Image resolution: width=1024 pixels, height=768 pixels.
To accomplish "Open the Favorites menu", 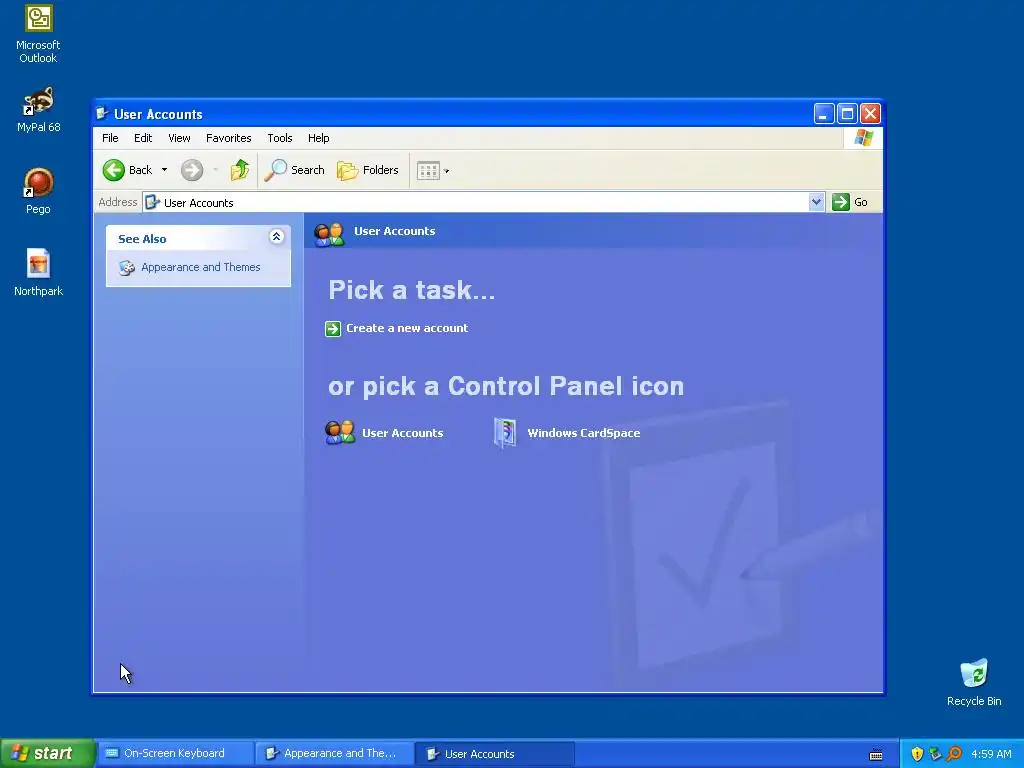I will (229, 138).
